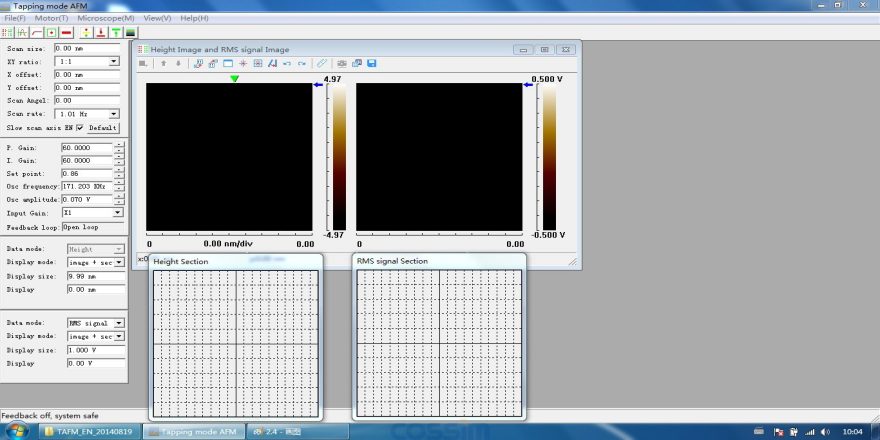Viewport: 880px width, 440px height.
Task: Open the XY ratio dropdown
Action: tap(114, 61)
